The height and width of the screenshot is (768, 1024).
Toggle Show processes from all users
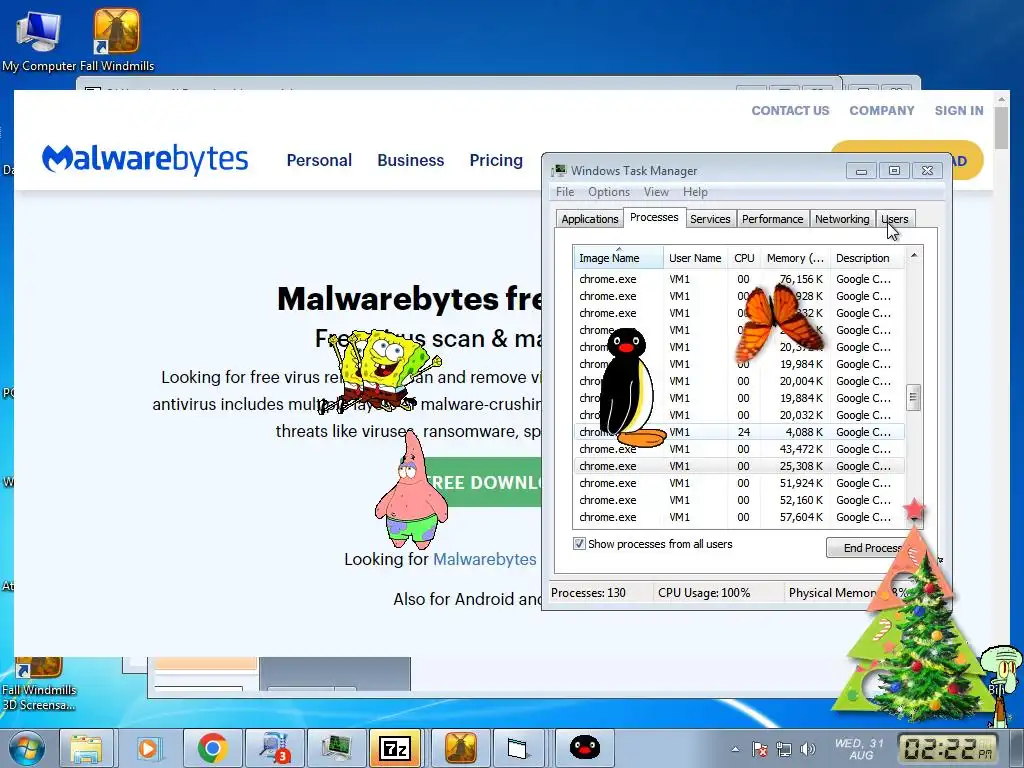579,543
